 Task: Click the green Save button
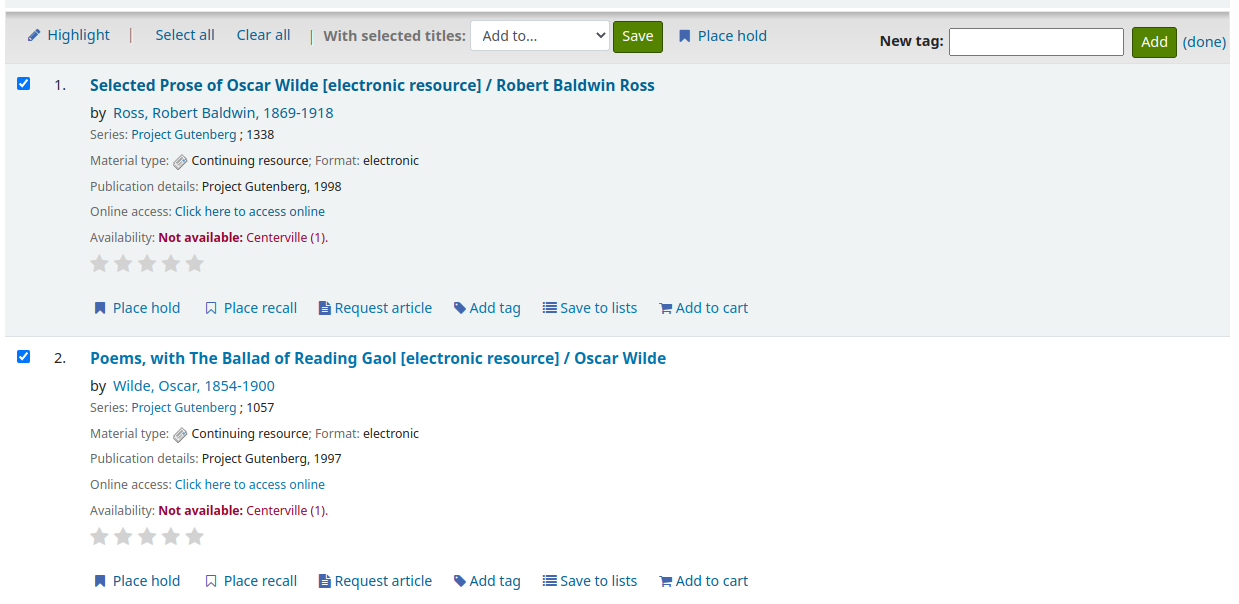coord(637,35)
